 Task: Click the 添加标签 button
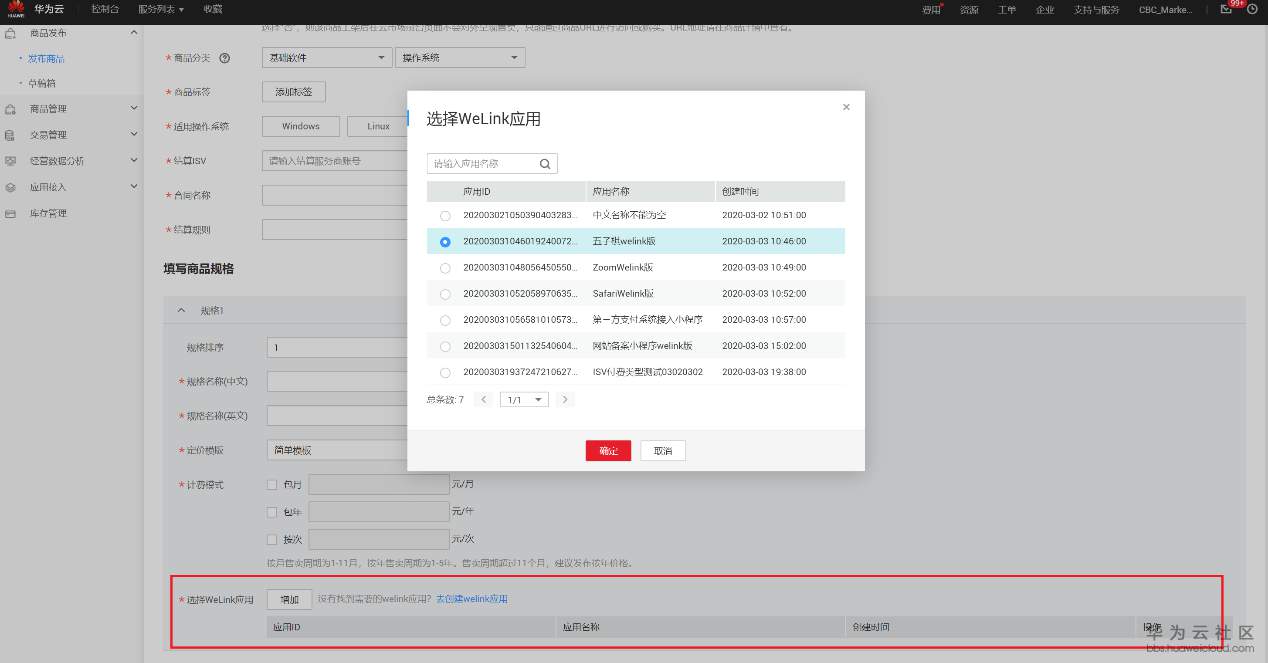click(x=294, y=92)
